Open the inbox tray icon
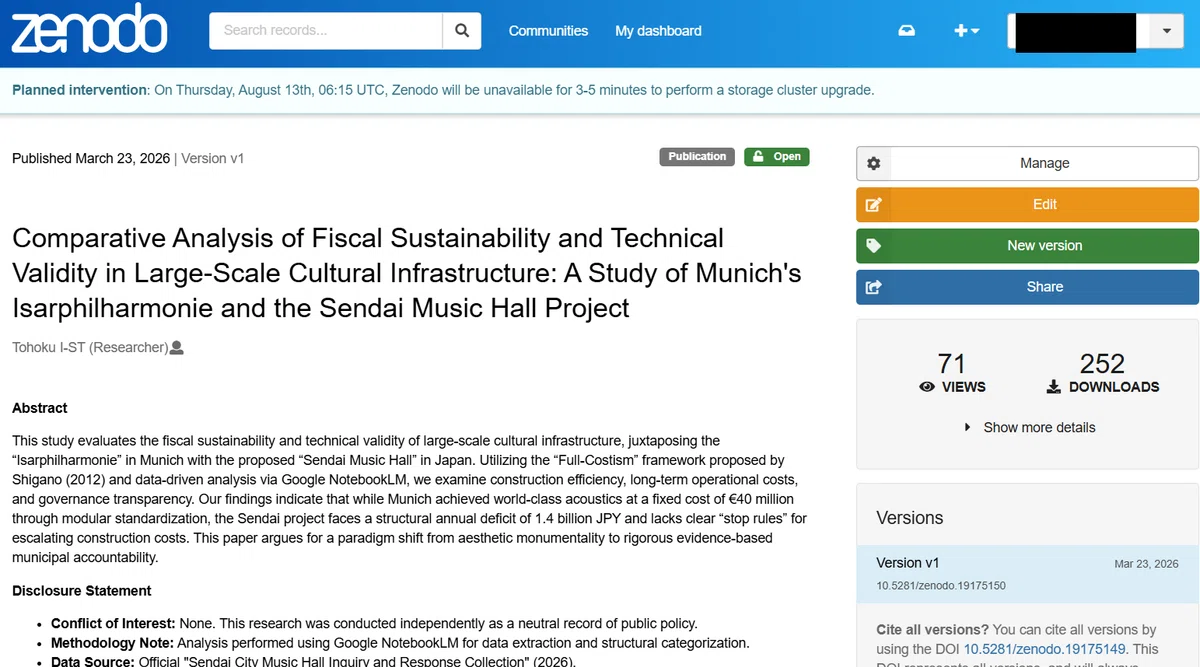 point(906,31)
